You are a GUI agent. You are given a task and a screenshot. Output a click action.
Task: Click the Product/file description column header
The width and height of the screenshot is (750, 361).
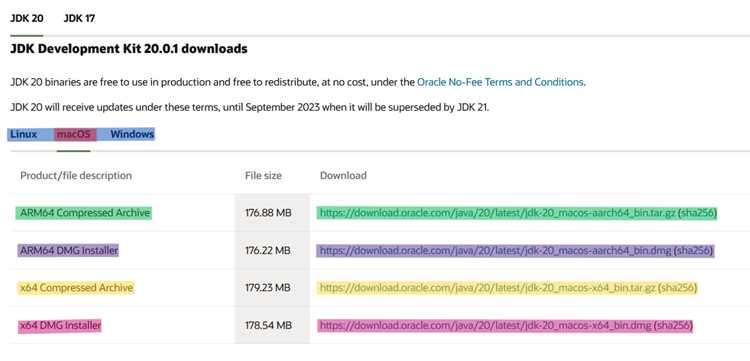[76, 175]
